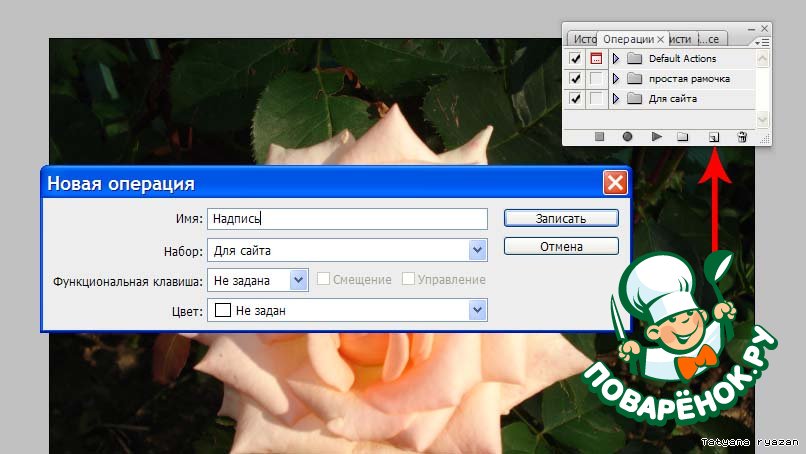
Task: Click the trash Delete icon in Actions panel
Action: click(x=742, y=137)
